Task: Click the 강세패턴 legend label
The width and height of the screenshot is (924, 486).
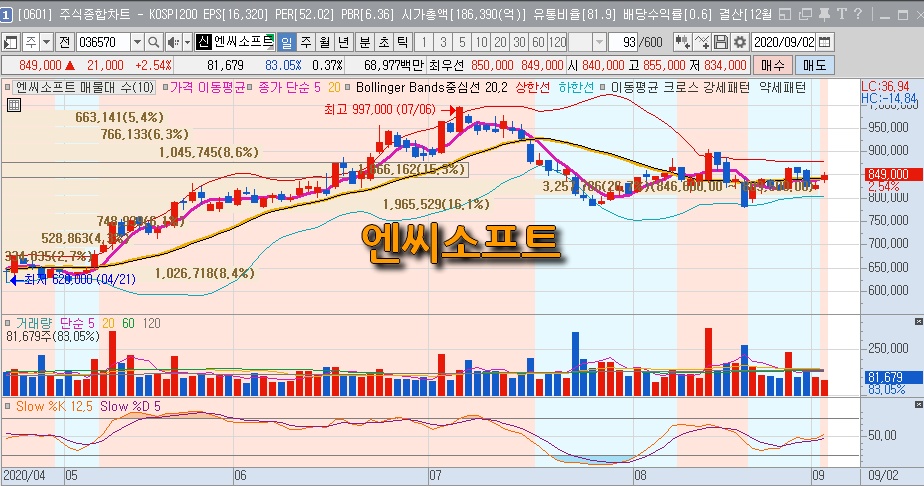Action: click(x=726, y=88)
